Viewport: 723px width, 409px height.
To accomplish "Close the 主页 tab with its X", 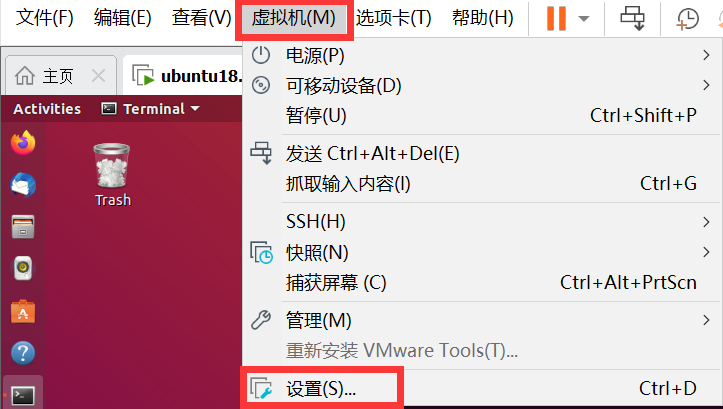I will 98,76.
